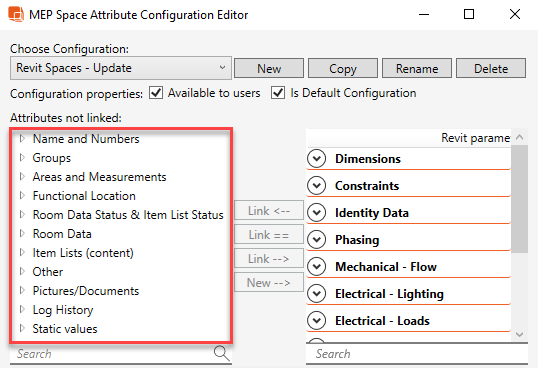Expand the Identity Data chevron icon

[316, 213]
